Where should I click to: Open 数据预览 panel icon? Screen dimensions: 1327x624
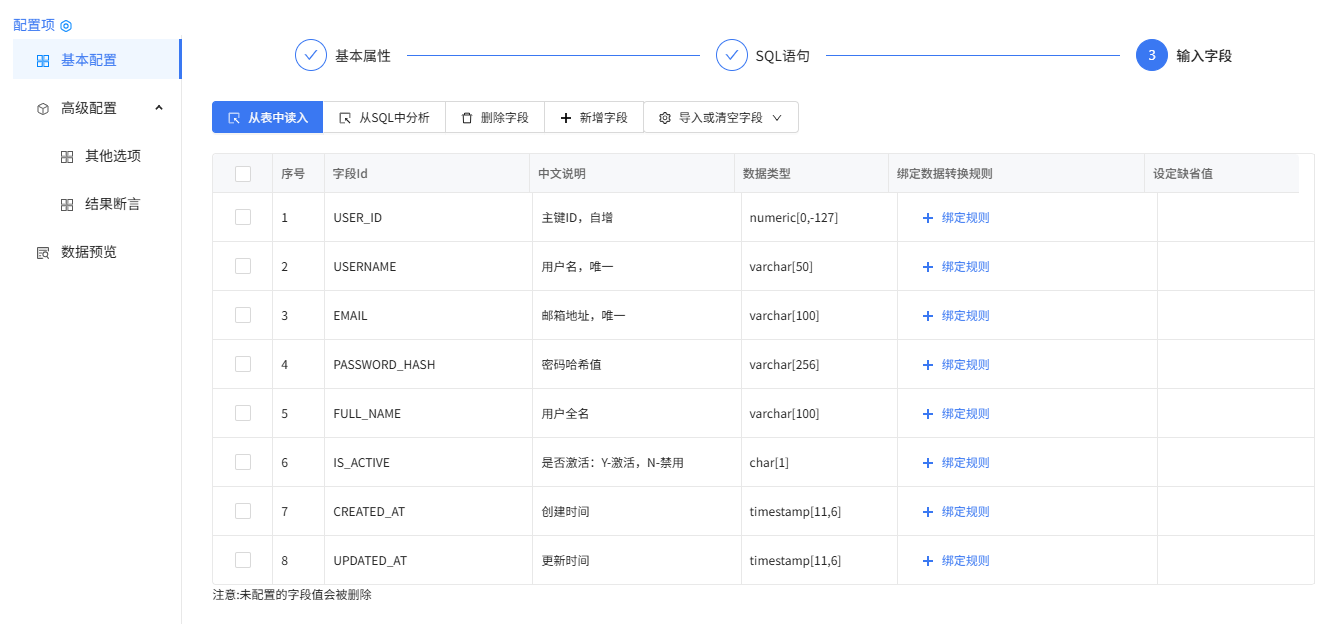pos(42,252)
